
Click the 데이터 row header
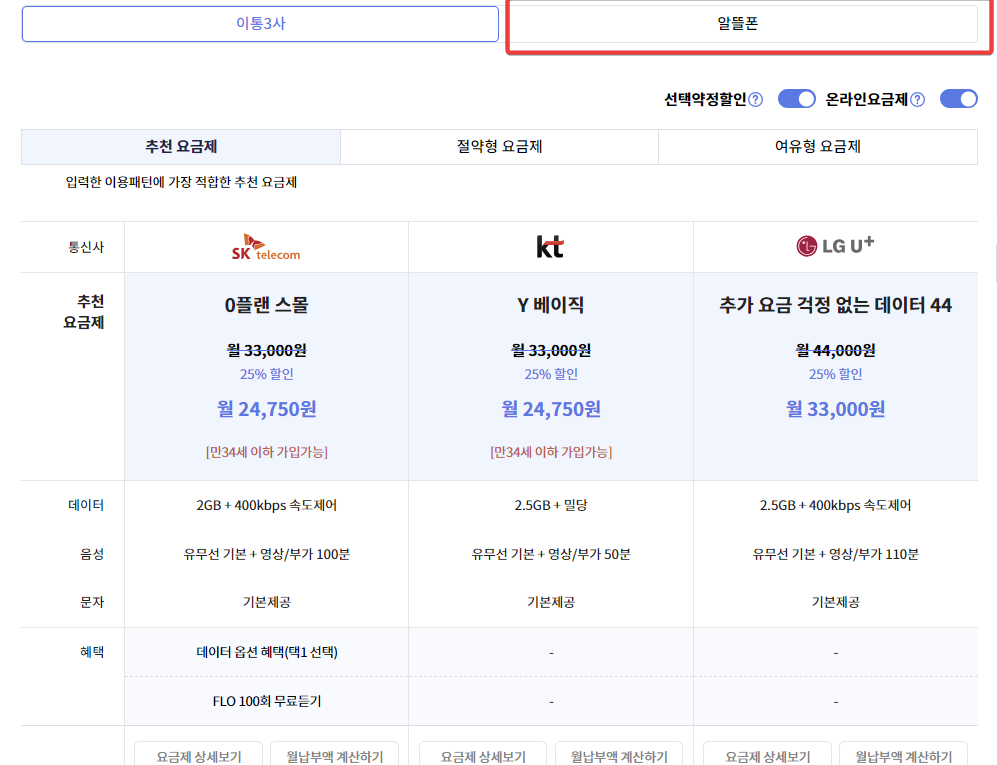pyautogui.click(x=86, y=506)
